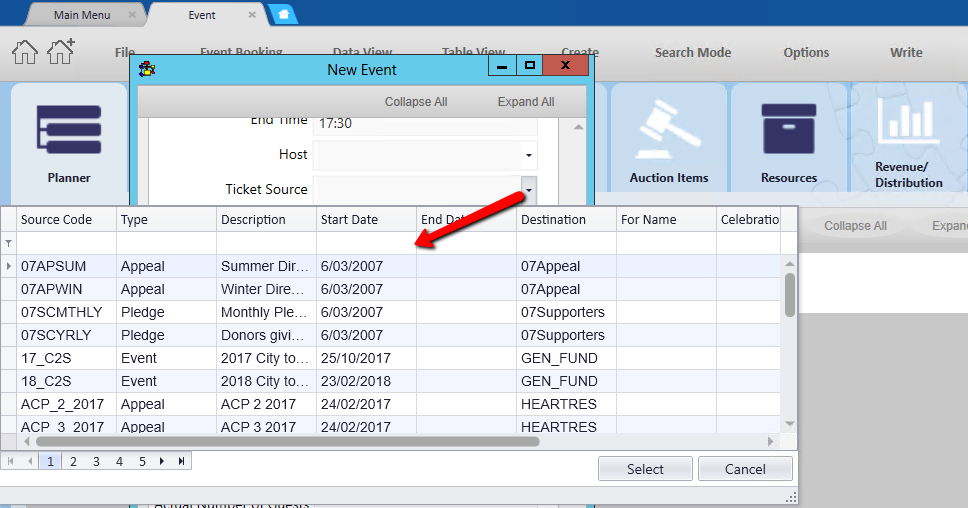This screenshot has height=508, width=968.
Task: Open the blue home tab icon
Action: [283, 15]
